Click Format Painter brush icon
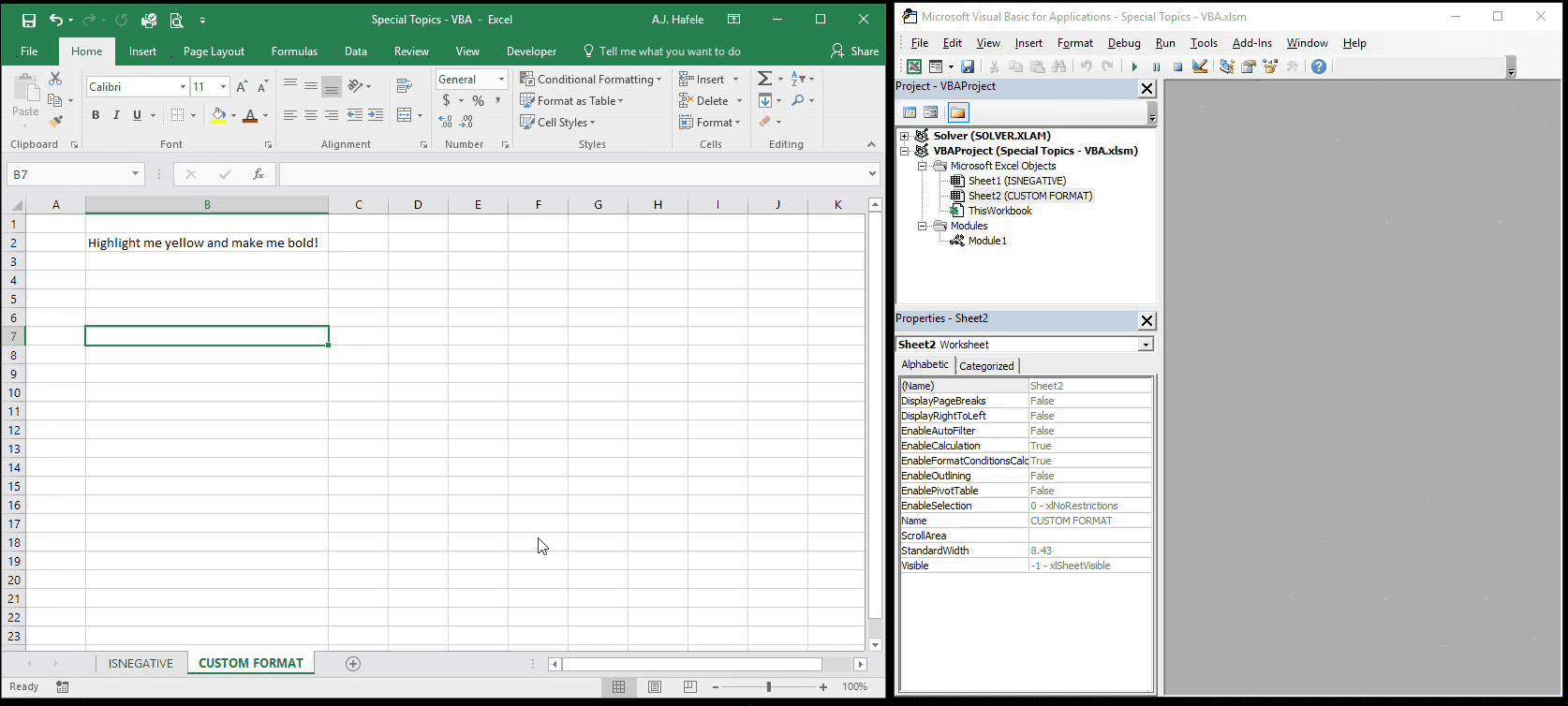This screenshot has height=706, width=1568. coord(56,122)
